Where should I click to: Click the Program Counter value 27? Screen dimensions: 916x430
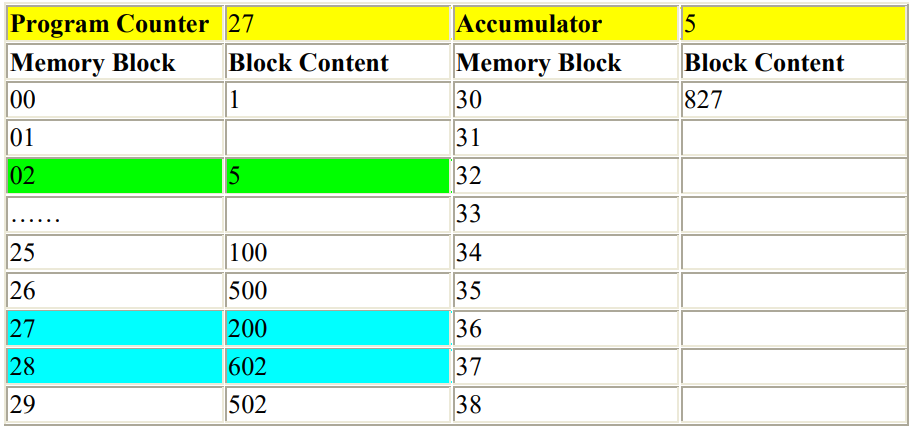pyautogui.click(x=338, y=24)
